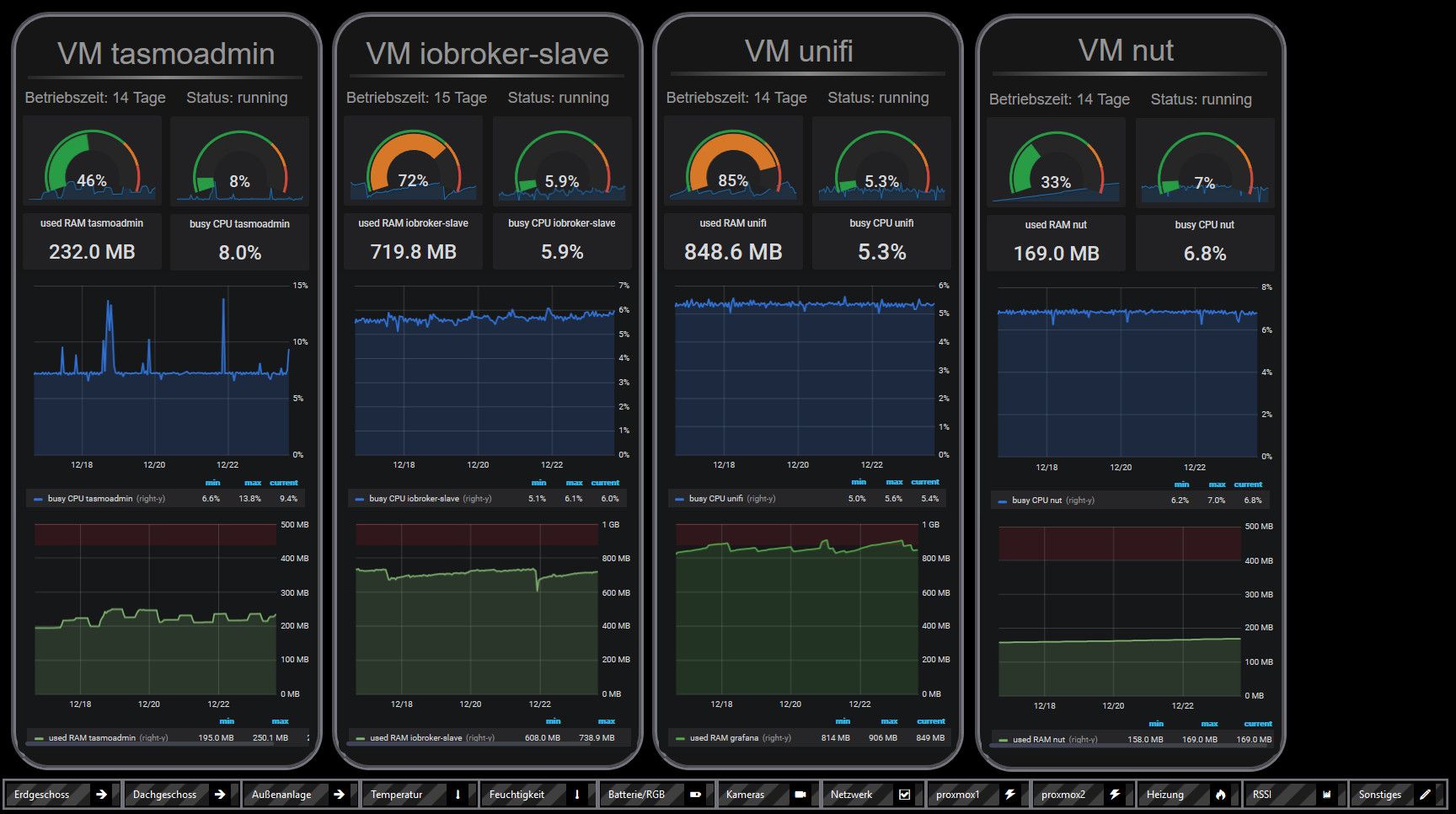Sort unifi CPU legend by current column
The height and width of the screenshot is (814, 1456).
(x=925, y=483)
